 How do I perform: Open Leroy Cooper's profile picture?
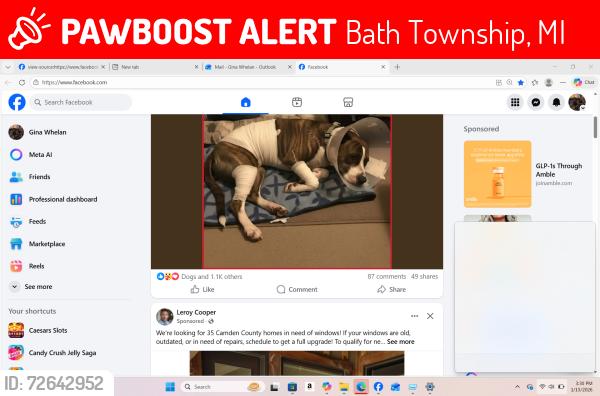tap(165, 316)
